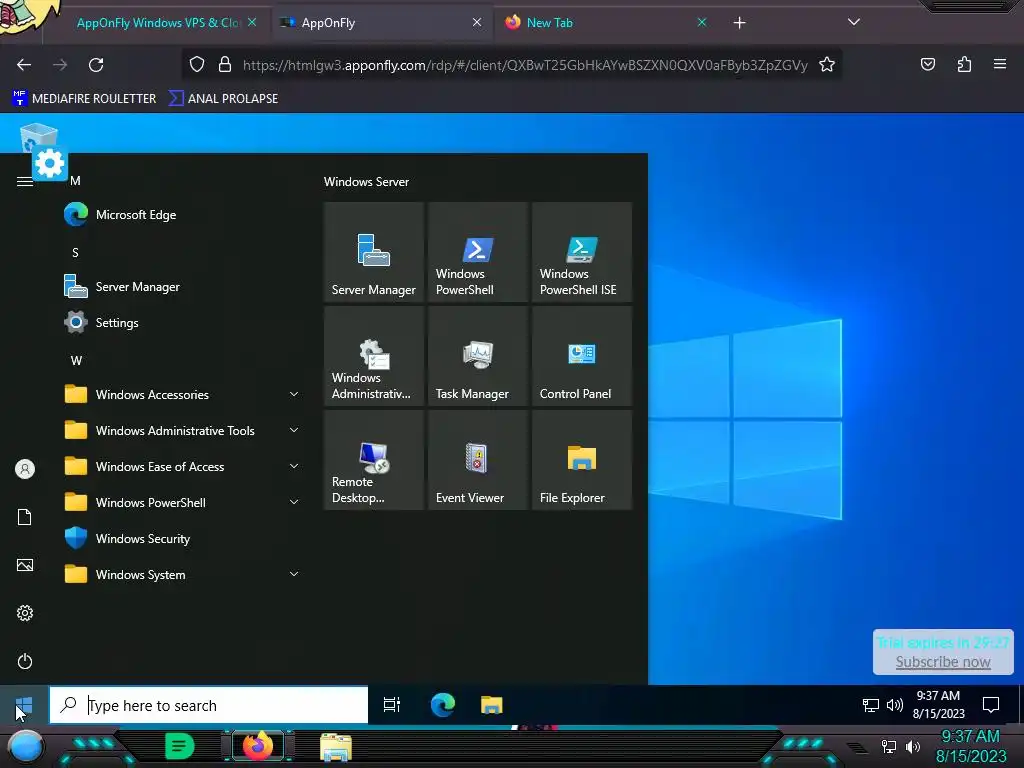Open the Windows Administrative Tools tile
This screenshot has height=768, width=1024.
point(374,356)
